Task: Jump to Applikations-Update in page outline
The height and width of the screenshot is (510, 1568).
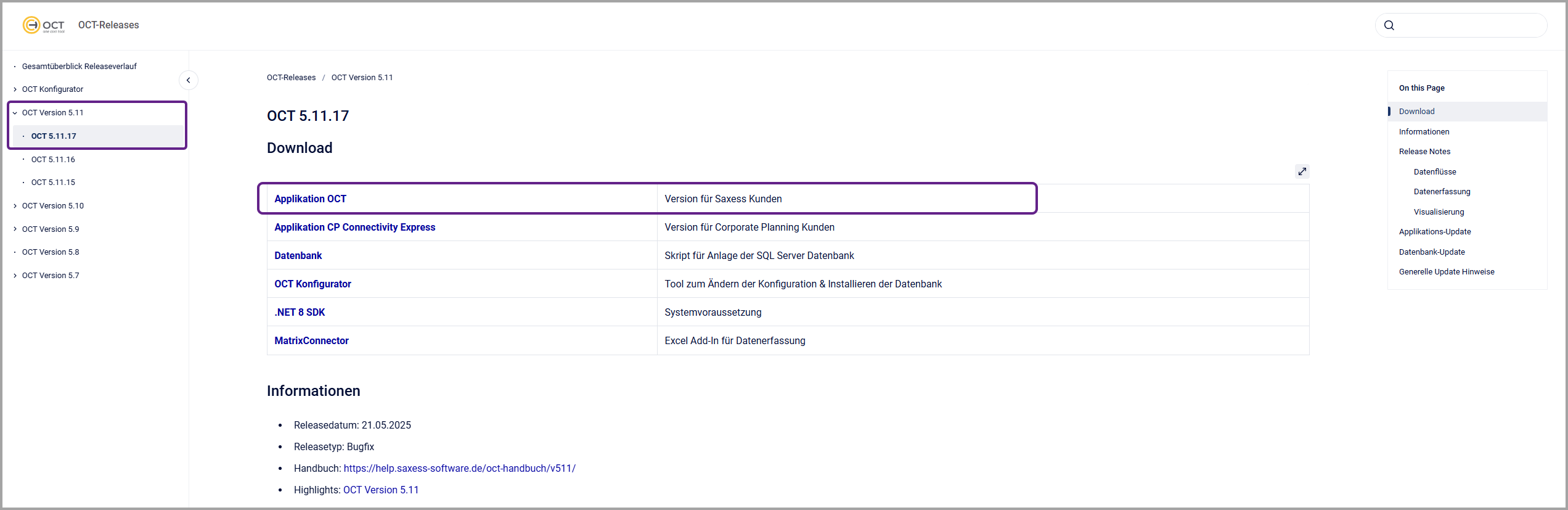Action: tap(1435, 232)
